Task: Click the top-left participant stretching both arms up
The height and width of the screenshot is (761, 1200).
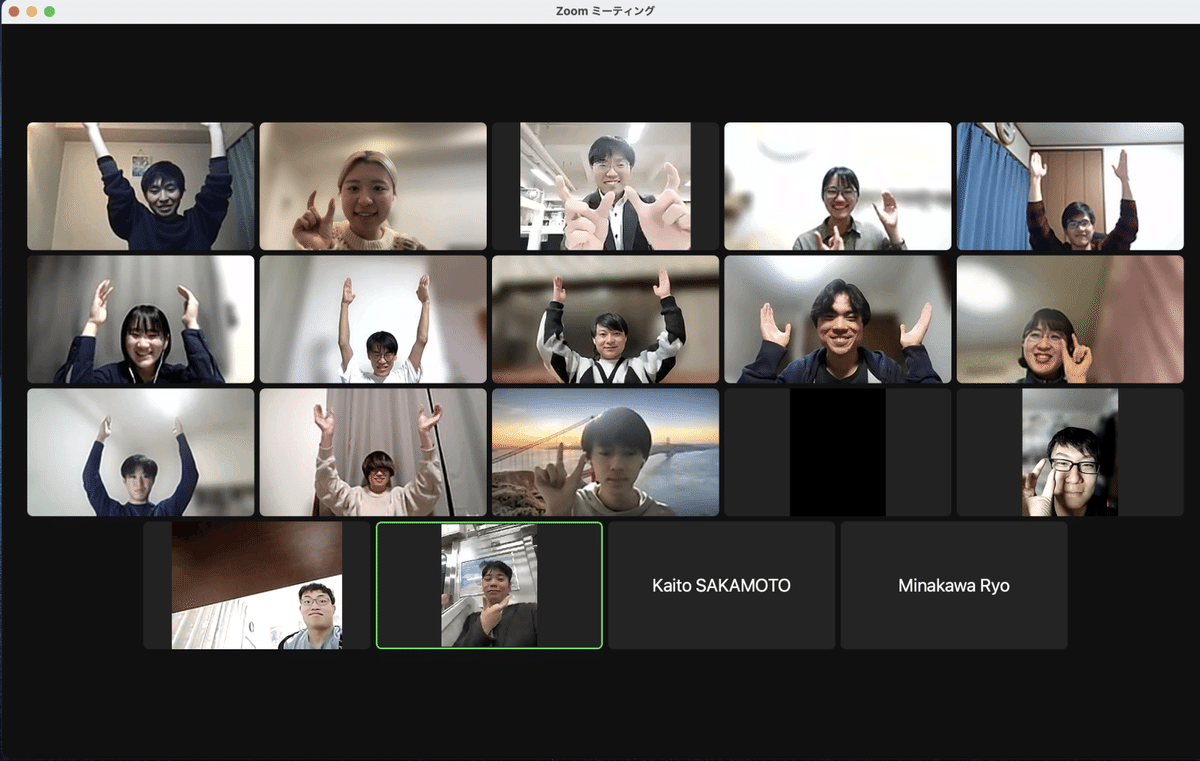Action: 140,186
